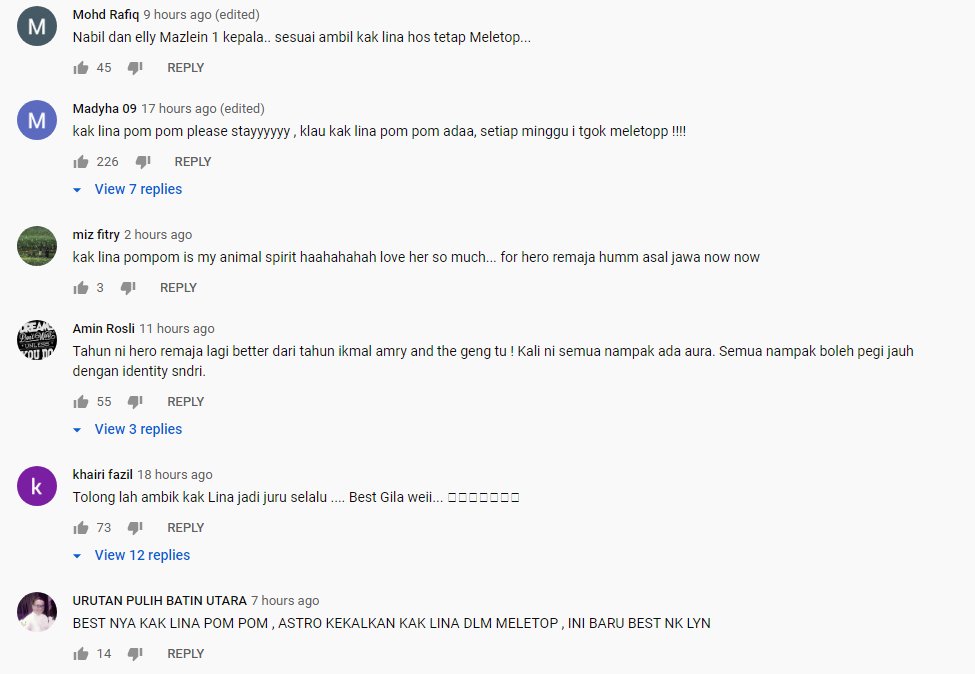Dislike URUTAN PULIH BATIN UTARA's comment

click(135, 653)
